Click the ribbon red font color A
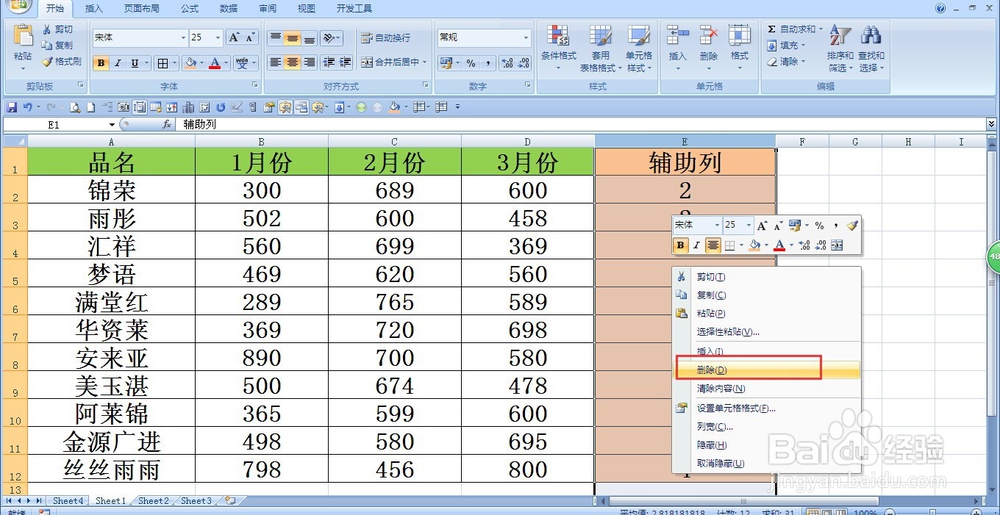 click(214, 63)
